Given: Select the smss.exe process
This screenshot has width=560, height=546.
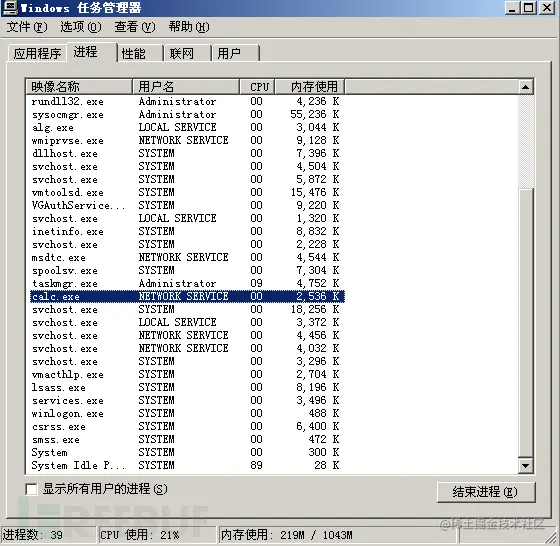Looking at the screenshot, I should click(187, 440).
